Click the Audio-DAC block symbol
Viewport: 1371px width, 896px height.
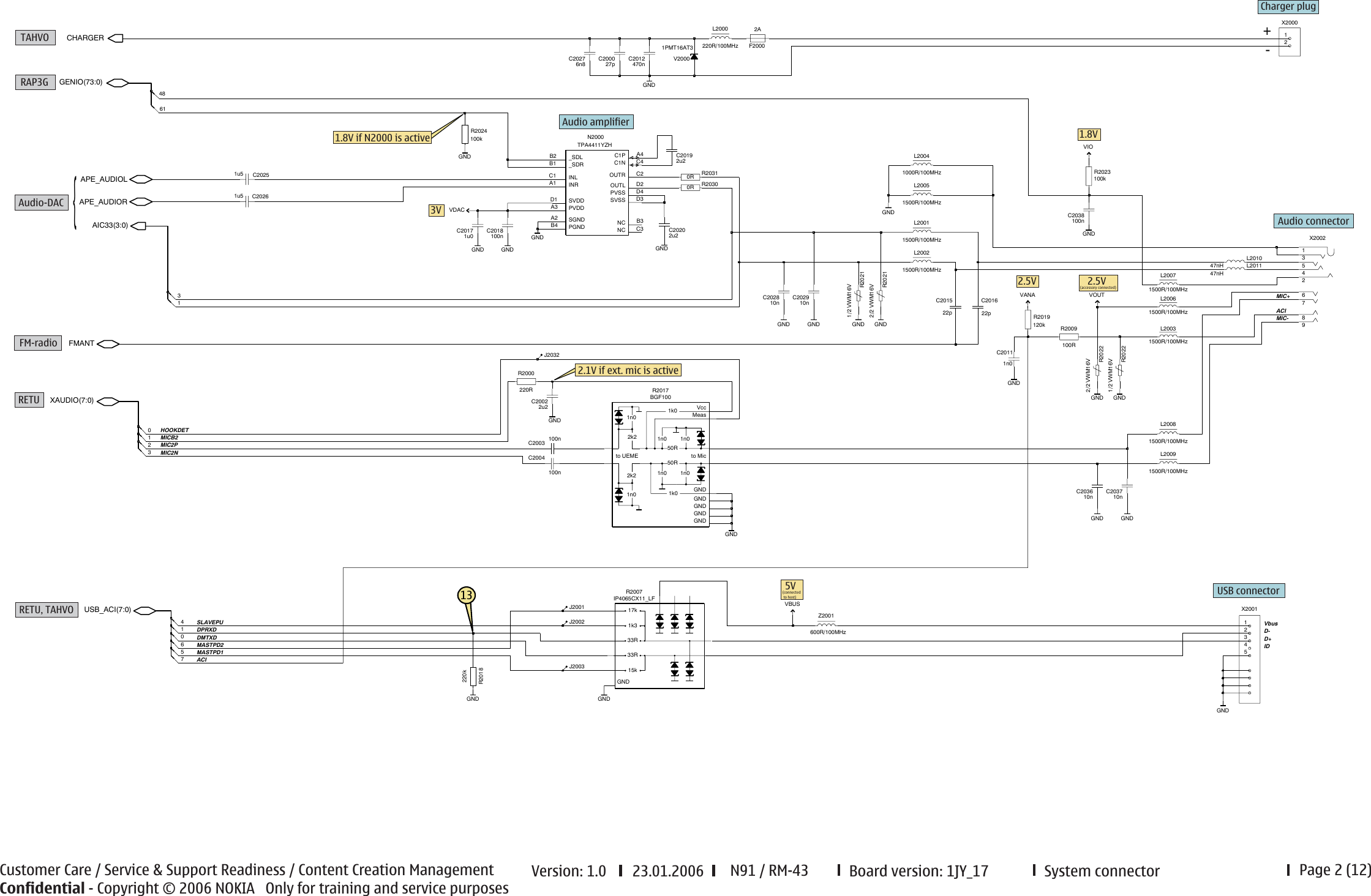pos(42,203)
